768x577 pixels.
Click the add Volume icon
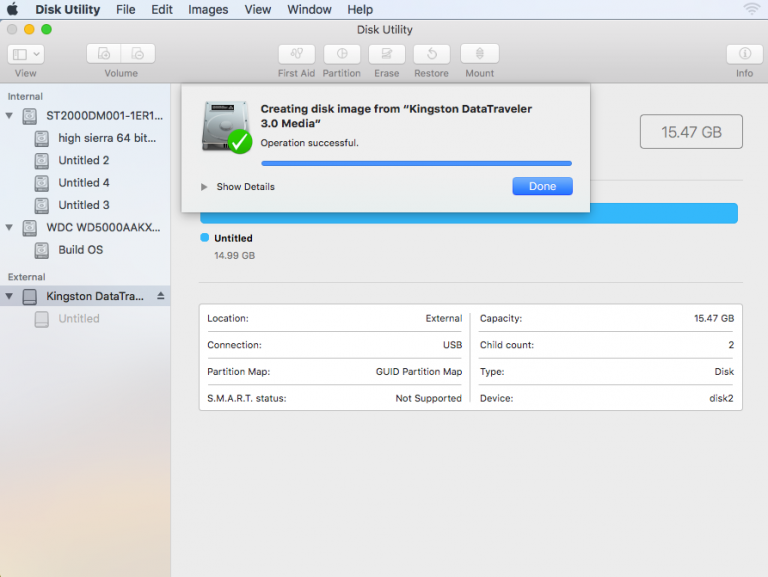(x=104, y=54)
